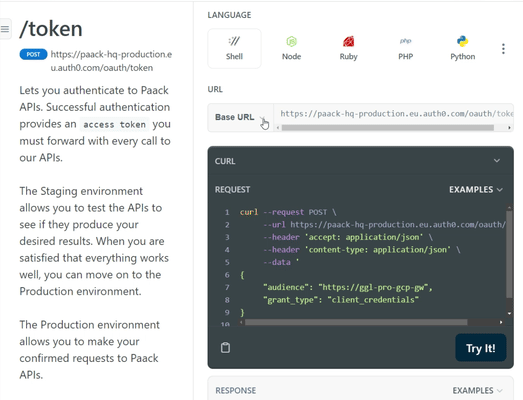Click the RESPONSE label
Viewport: 523px width, 400px height.
click(x=235, y=390)
